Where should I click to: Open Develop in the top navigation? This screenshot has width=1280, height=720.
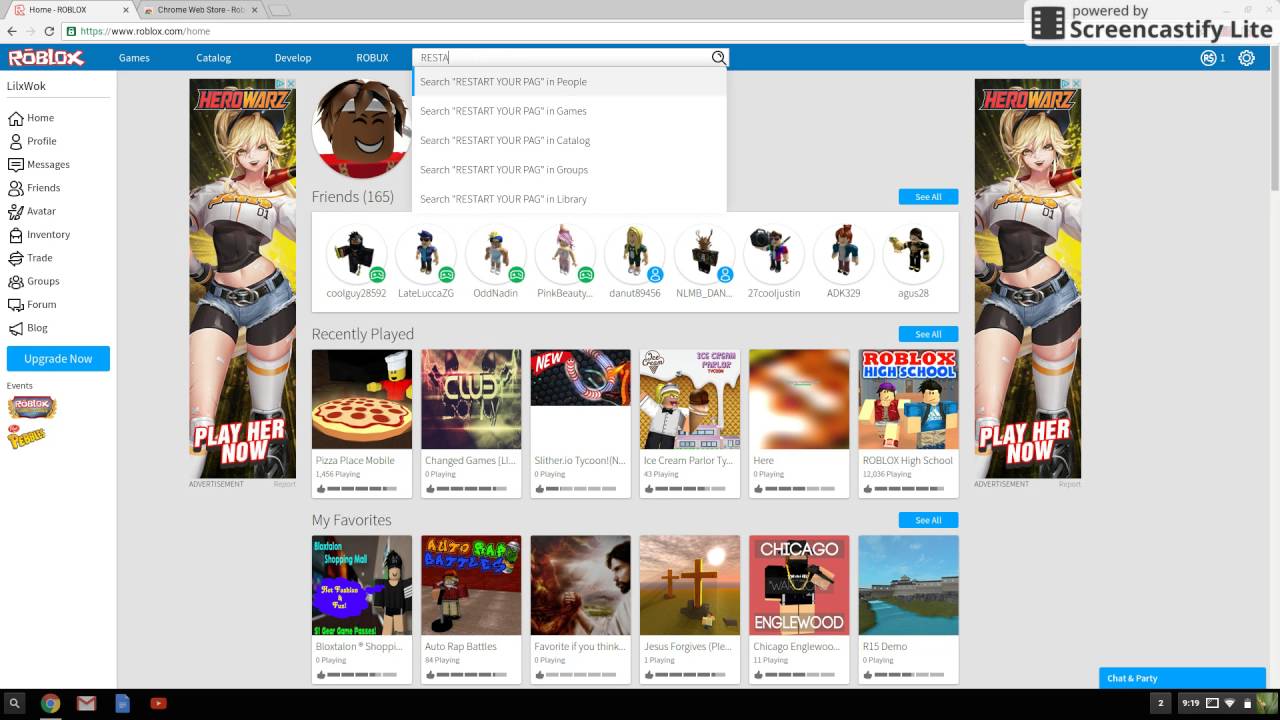[293, 58]
